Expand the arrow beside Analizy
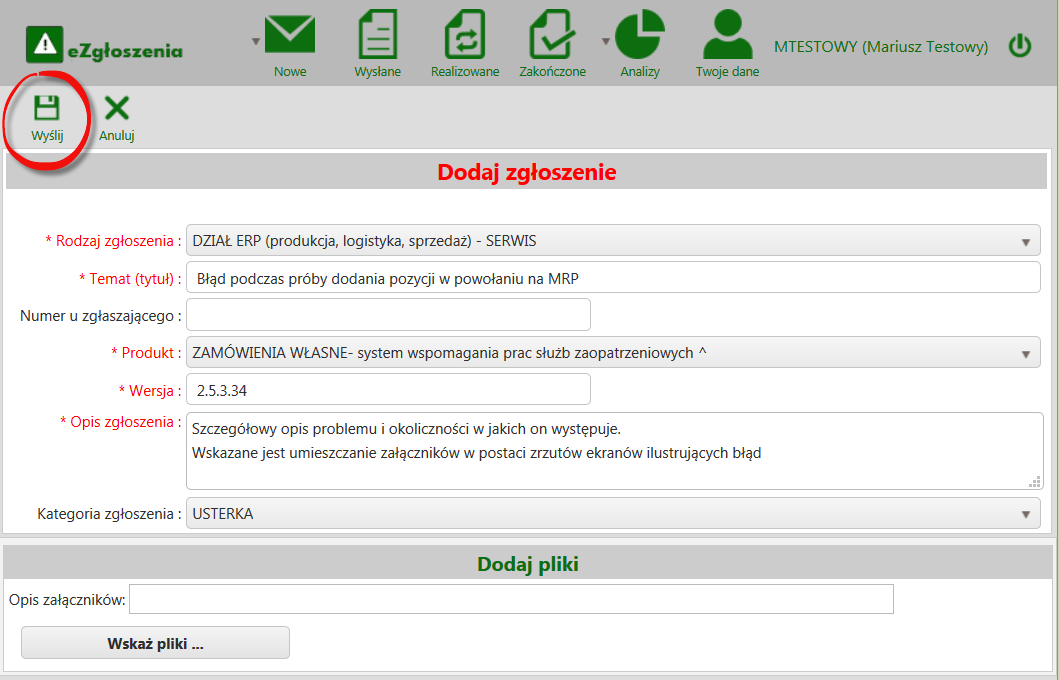Image resolution: width=1059 pixels, height=680 pixels. point(606,41)
